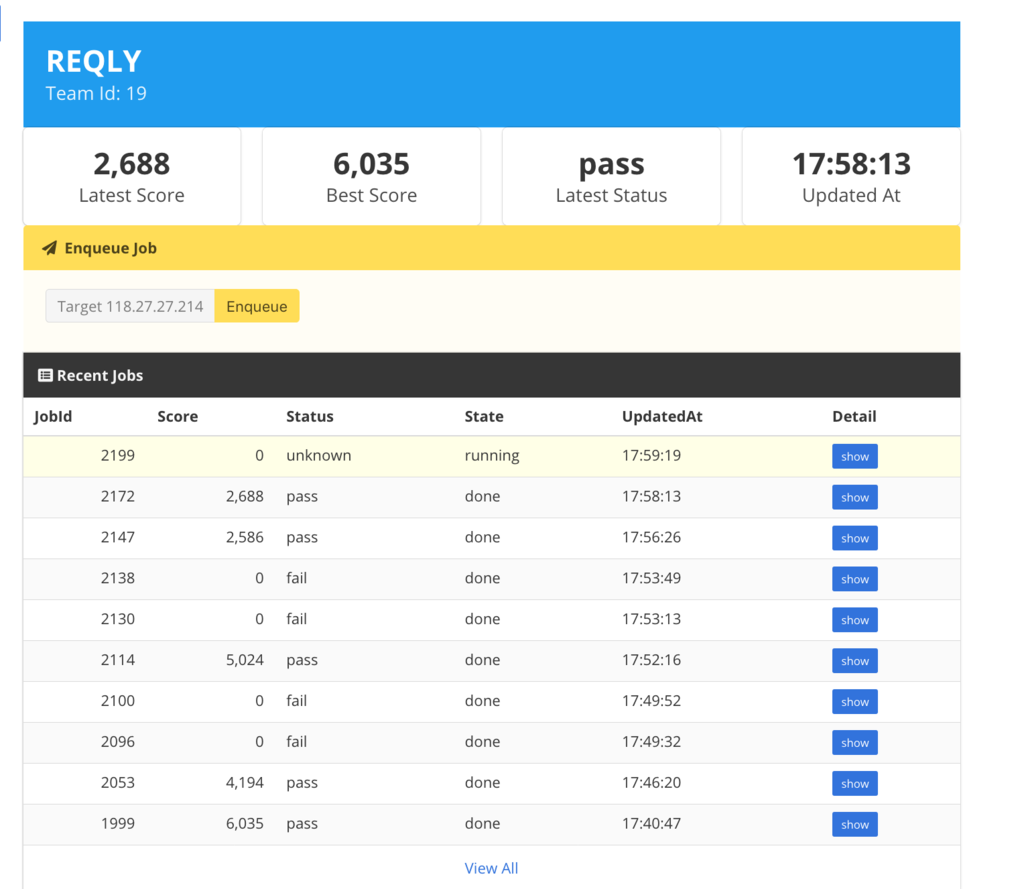The image size is (1024, 889).
Task: Click the REQLY team title
Action: pos(93,61)
